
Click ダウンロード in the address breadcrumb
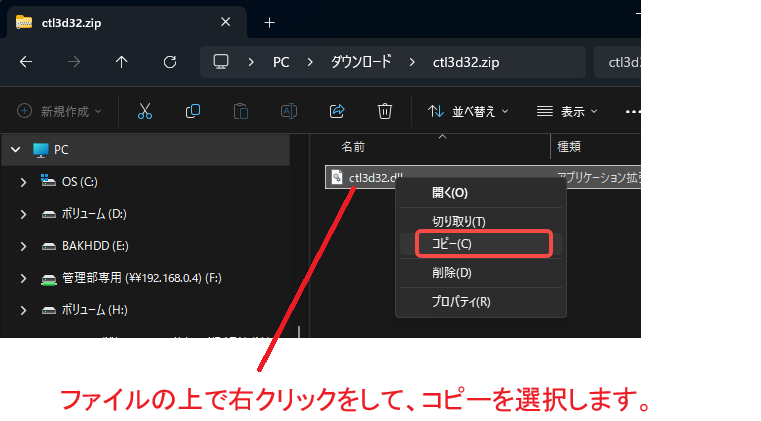pos(361,62)
